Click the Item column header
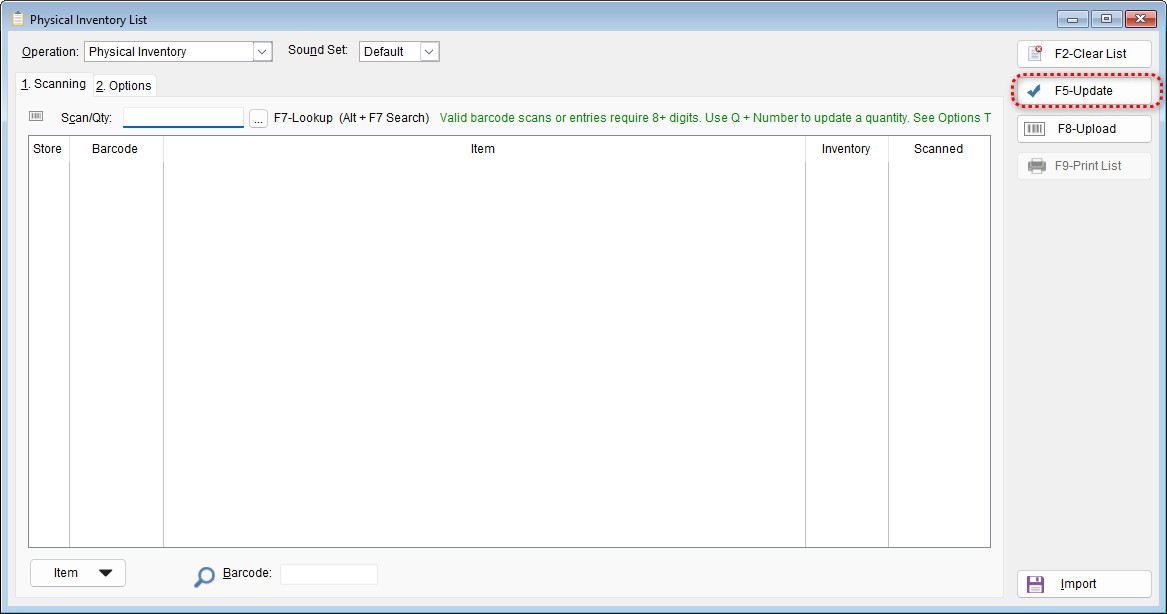1167x614 pixels. tap(483, 149)
